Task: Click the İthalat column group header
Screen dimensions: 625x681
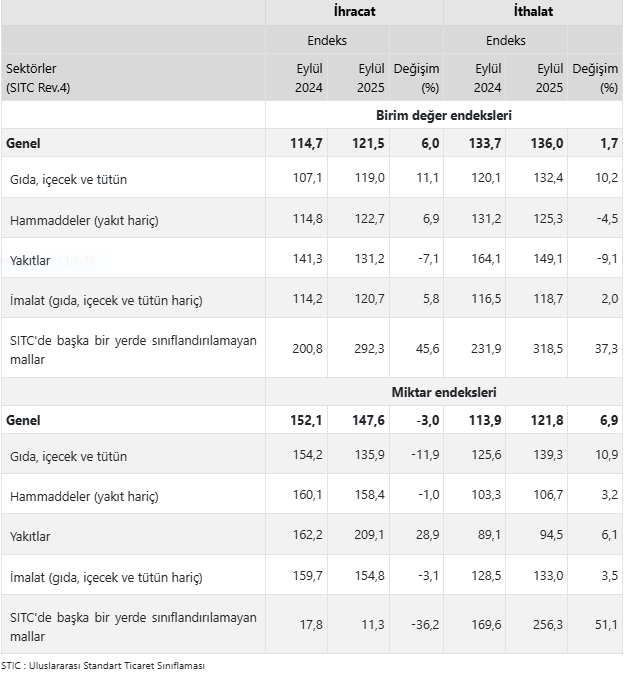Action: pyautogui.click(x=533, y=12)
